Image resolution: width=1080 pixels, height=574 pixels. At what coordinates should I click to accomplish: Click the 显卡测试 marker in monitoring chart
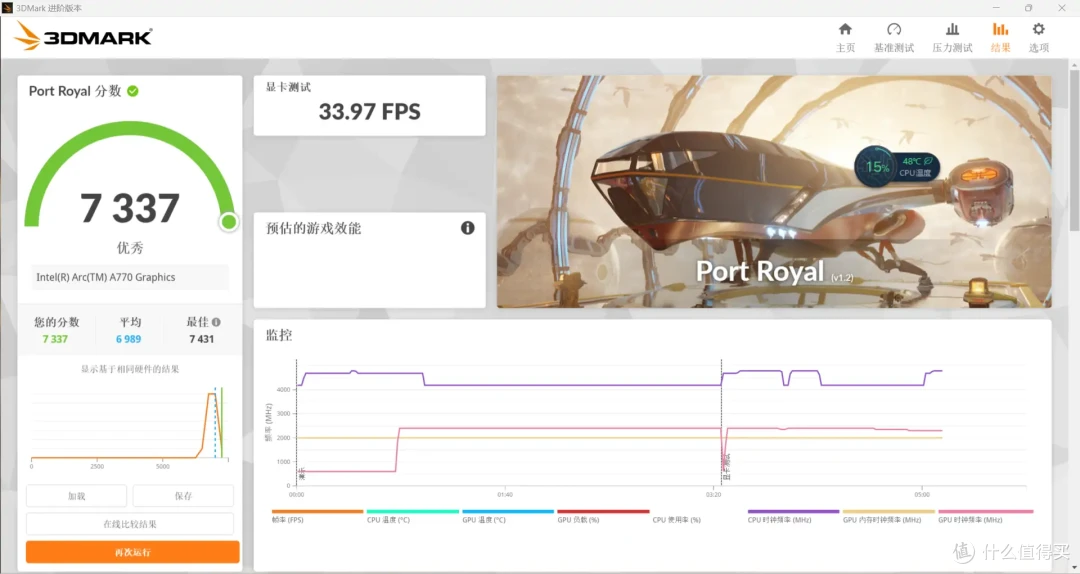click(x=726, y=467)
